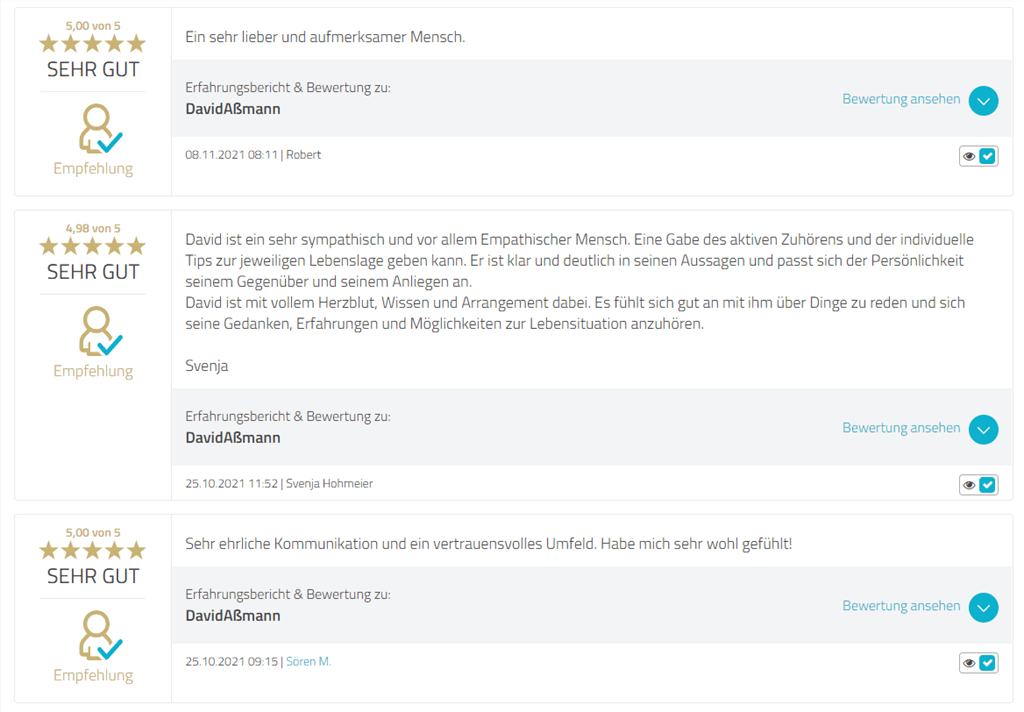1024x712 pixels.
Task: Click "Bewertung ansehen" on Robert's review
Action: click(x=901, y=99)
